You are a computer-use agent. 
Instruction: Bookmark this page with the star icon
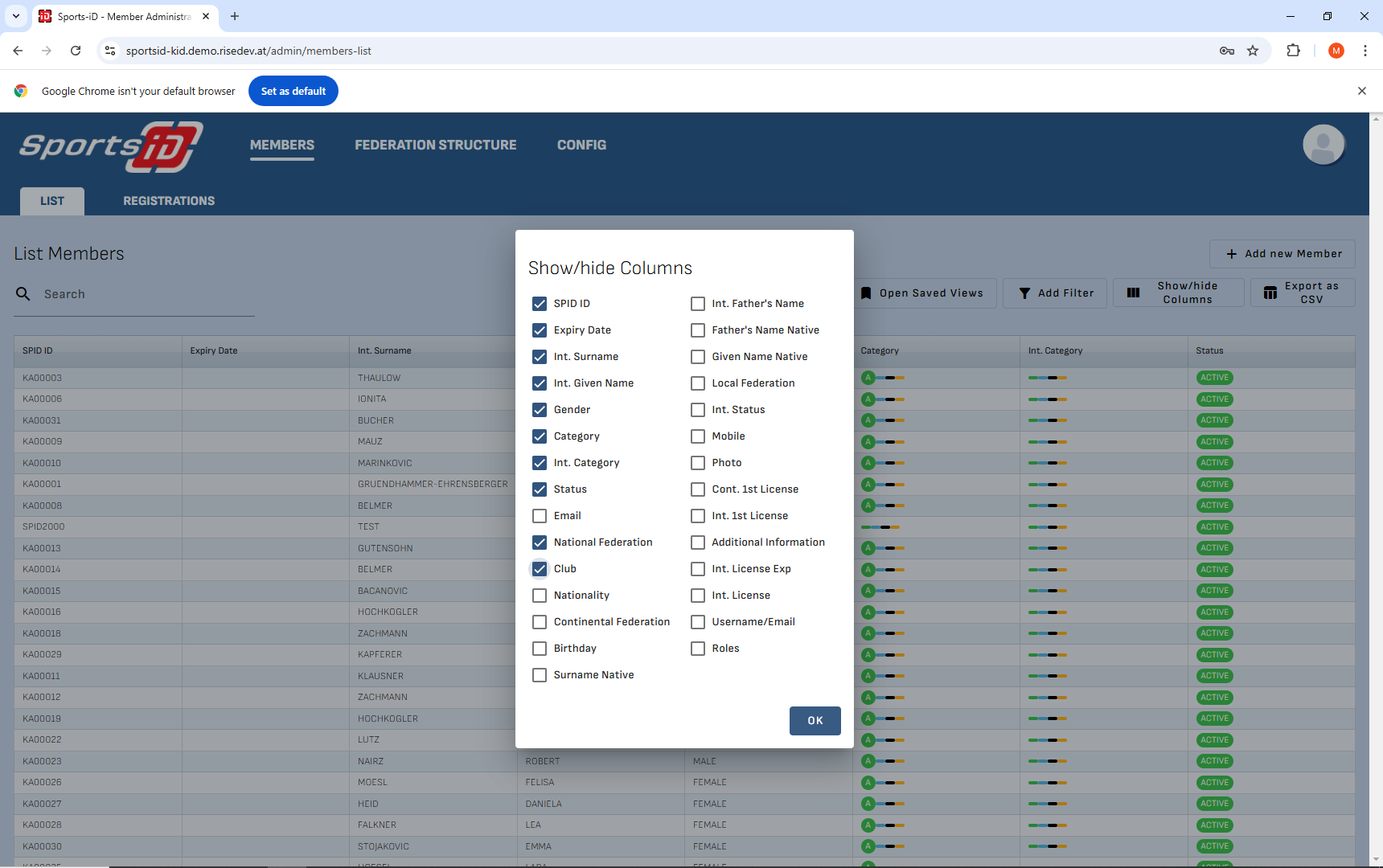[x=1253, y=51]
